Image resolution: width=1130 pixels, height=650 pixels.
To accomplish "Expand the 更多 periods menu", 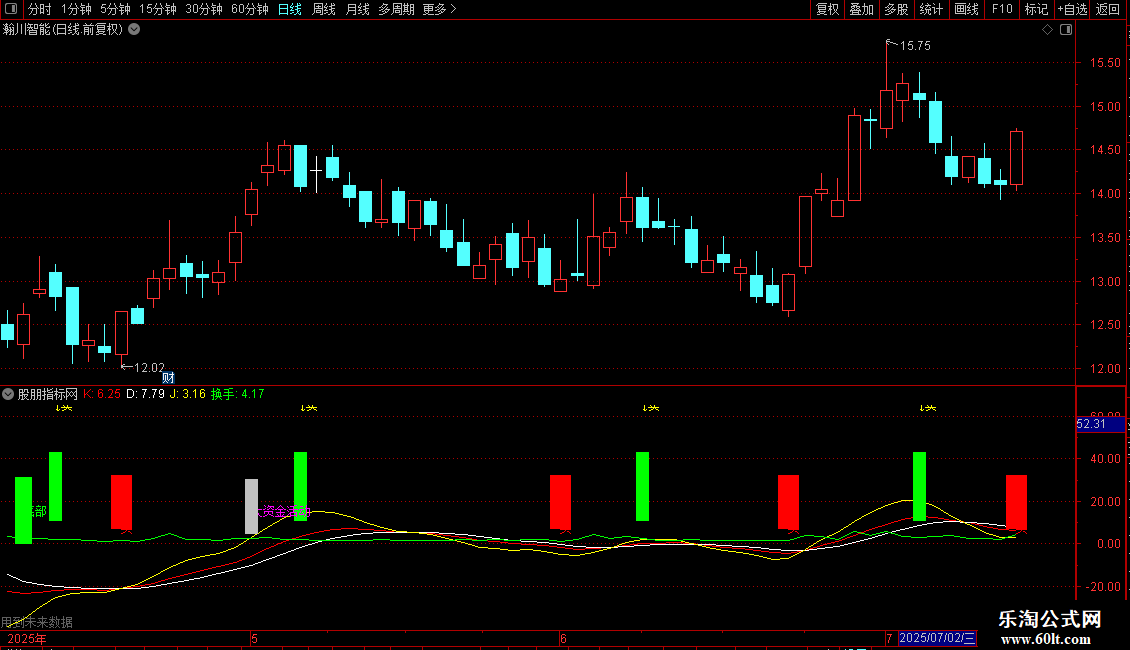I will [x=439, y=9].
